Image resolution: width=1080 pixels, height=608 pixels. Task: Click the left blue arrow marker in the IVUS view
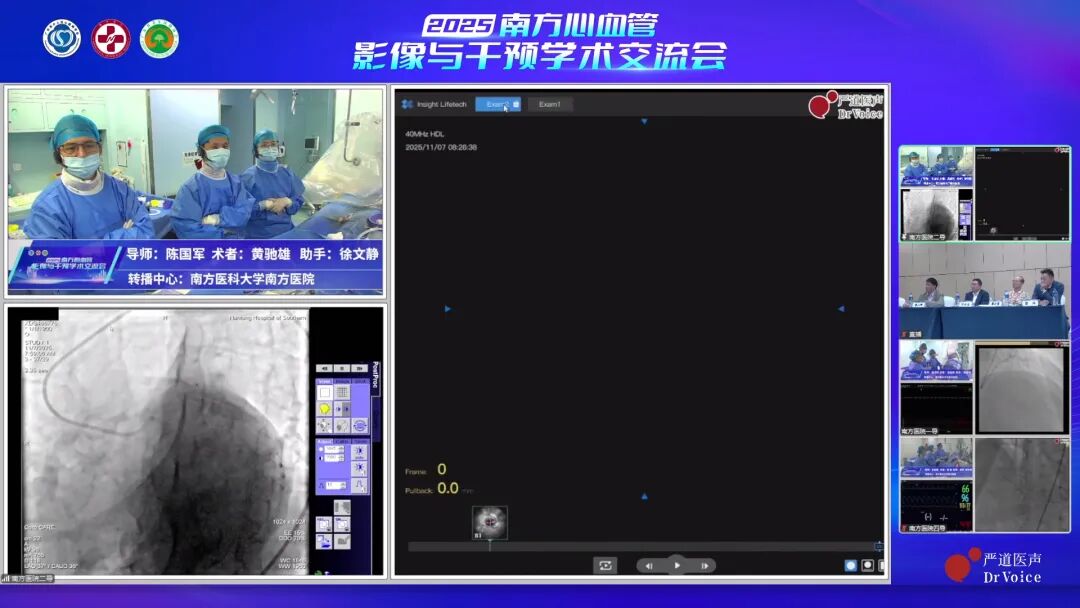click(447, 309)
